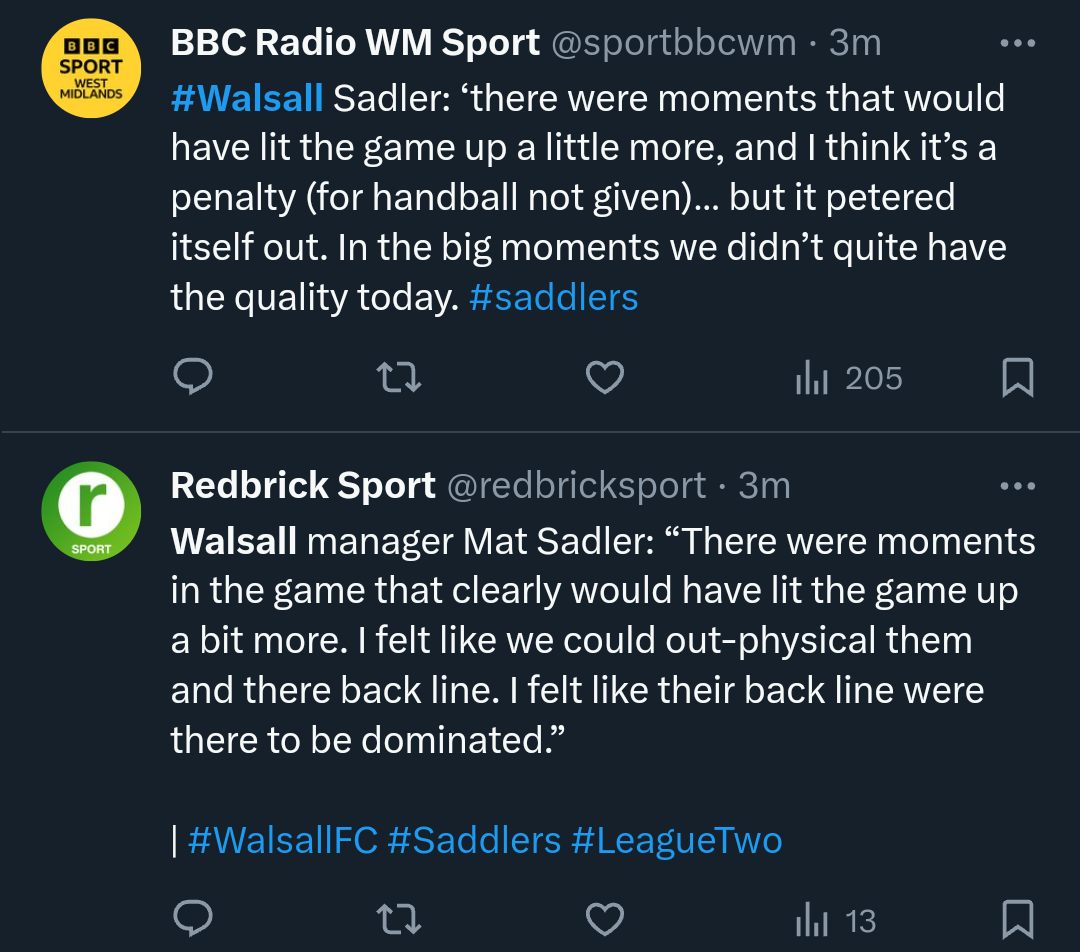This screenshot has height=952, width=1080.
Task: Reply to the BBC Radio WM Sport tweet
Action: pos(192,378)
